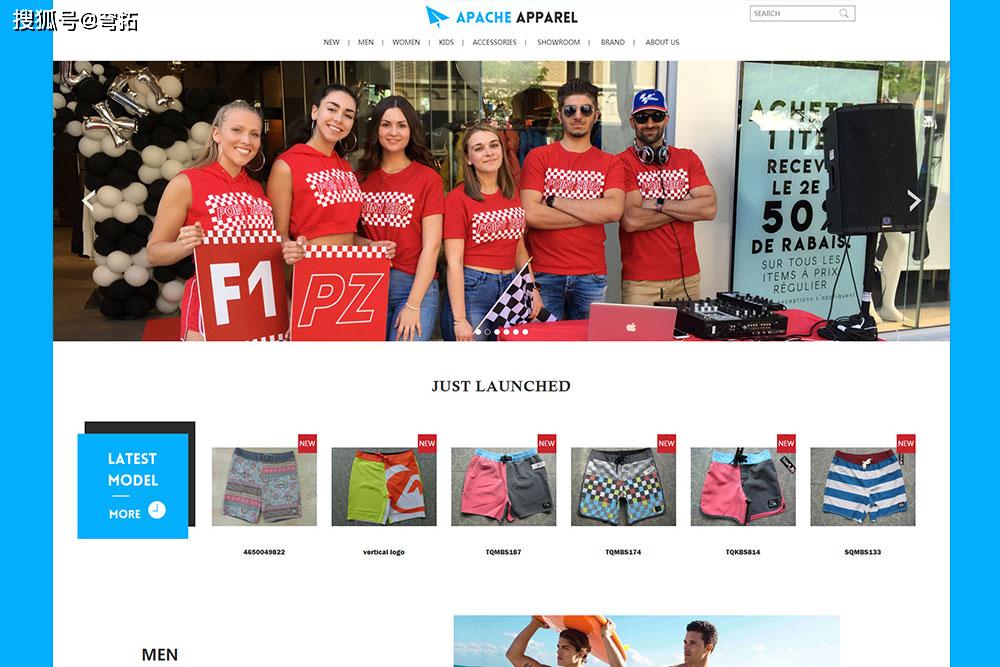
Task: Select the last carousel indicator dot
Action: pyautogui.click(x=525, y=332)
